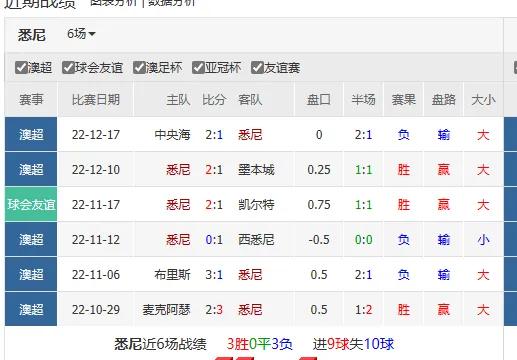Select home team 布里斯
The width and height of the screenshot is (517, 360).
172,275
